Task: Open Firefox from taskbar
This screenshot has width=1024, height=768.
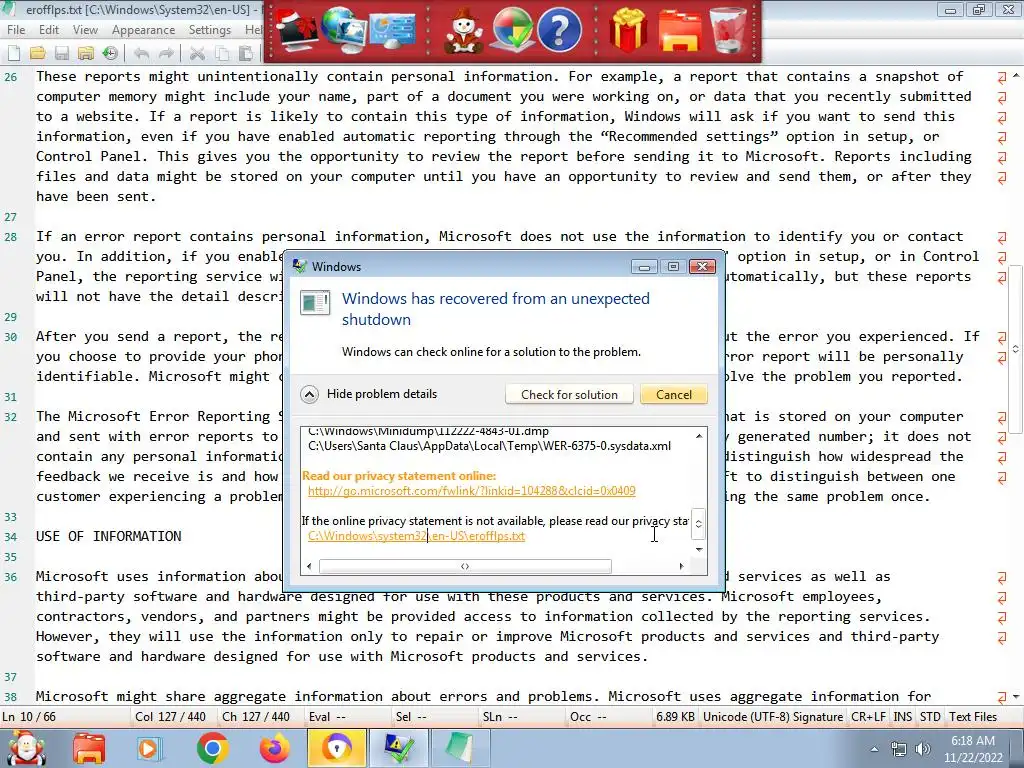Action: [x=275, y=748]
